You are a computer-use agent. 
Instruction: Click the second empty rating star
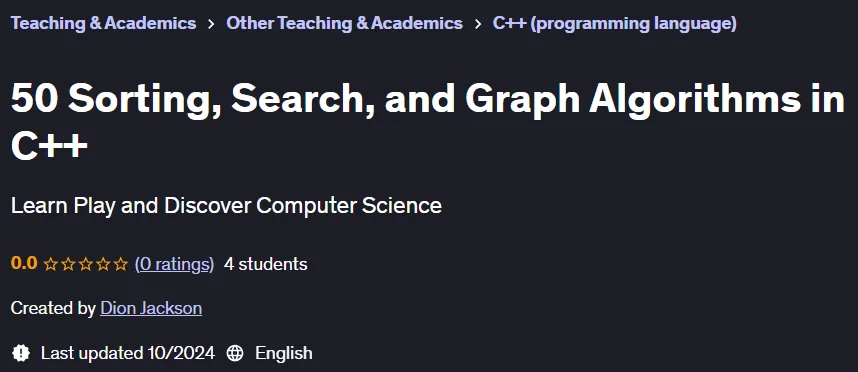(x=68, y=265)
